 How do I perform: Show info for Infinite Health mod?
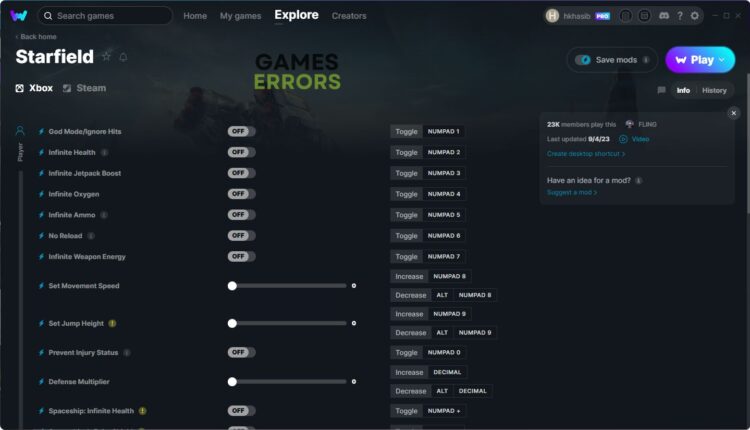tap(104, 152)
